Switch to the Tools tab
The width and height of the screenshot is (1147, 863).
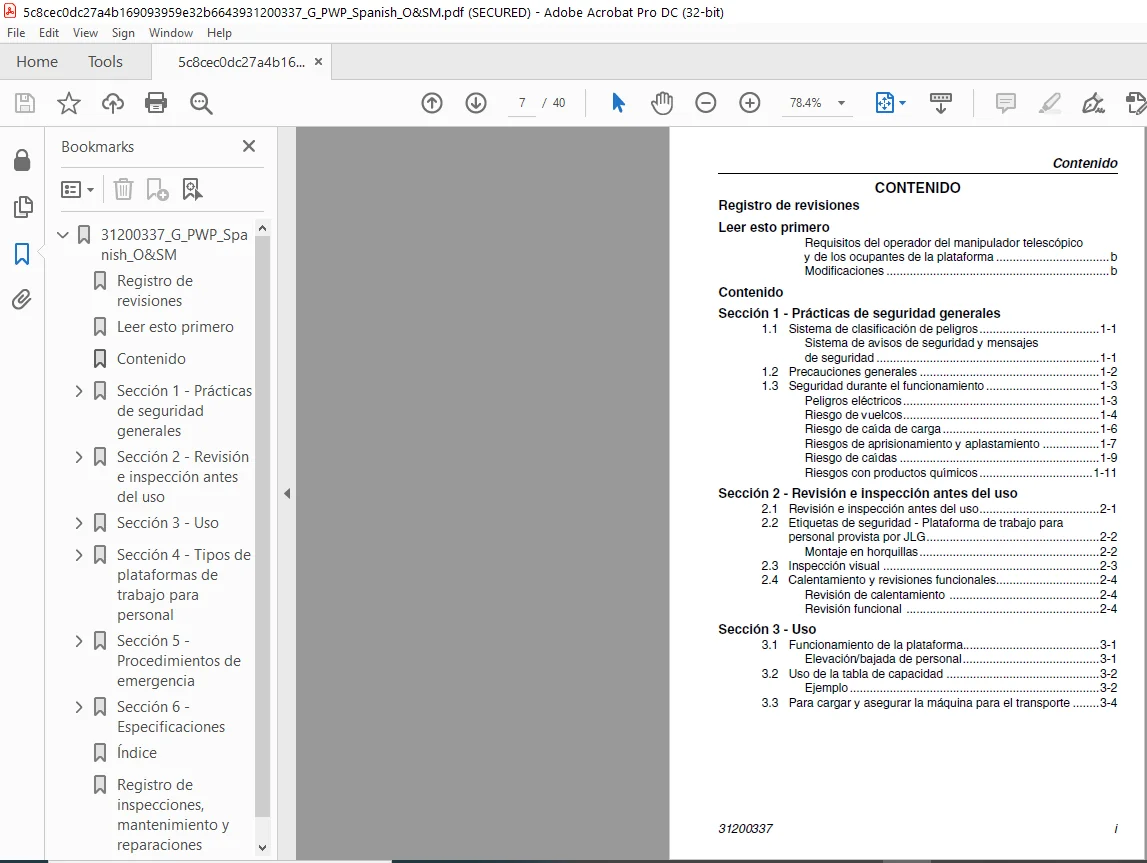point(105,62)
